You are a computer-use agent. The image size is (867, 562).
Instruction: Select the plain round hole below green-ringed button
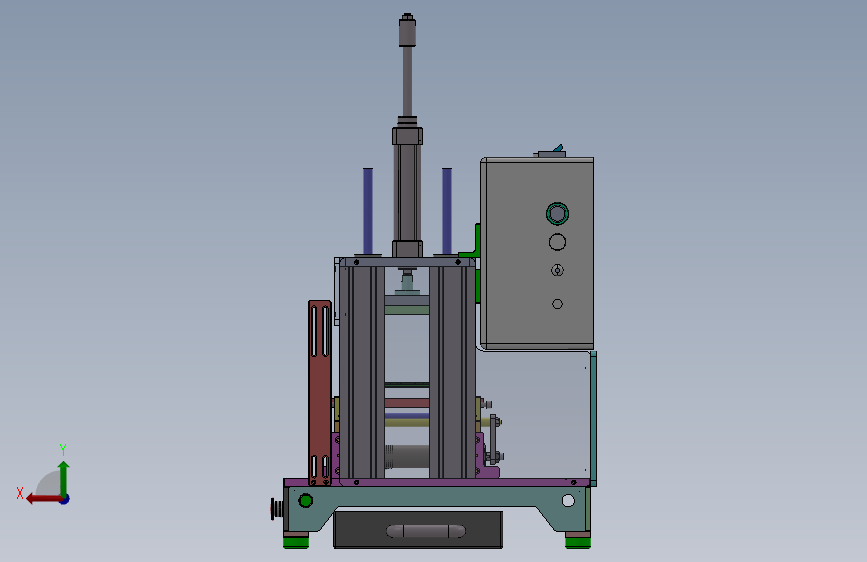(557, 242)
